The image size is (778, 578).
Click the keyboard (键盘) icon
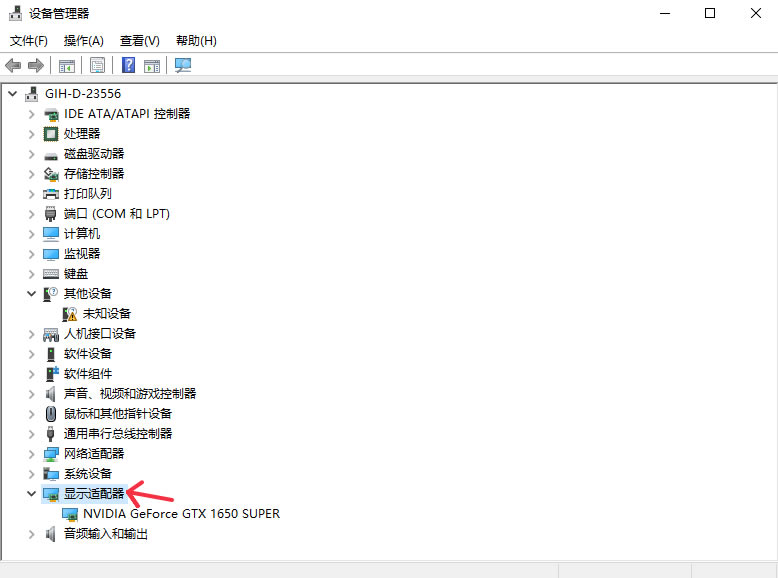tap(51, 274)
